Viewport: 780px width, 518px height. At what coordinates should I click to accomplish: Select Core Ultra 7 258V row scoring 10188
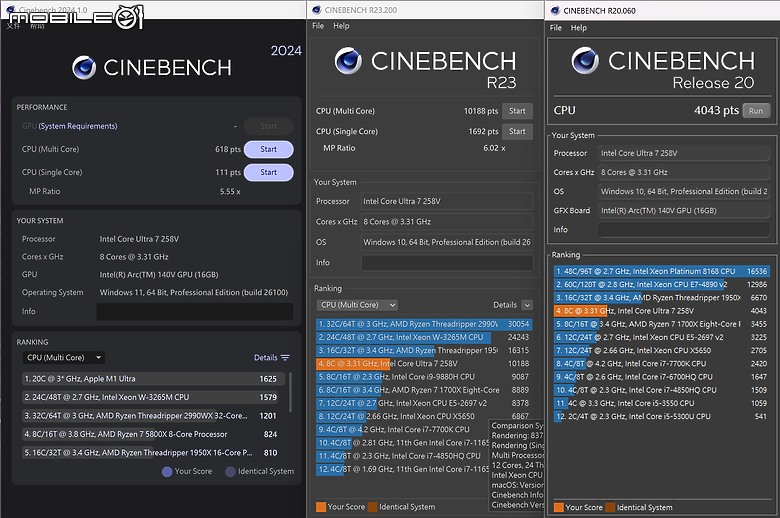pos(424,364)
